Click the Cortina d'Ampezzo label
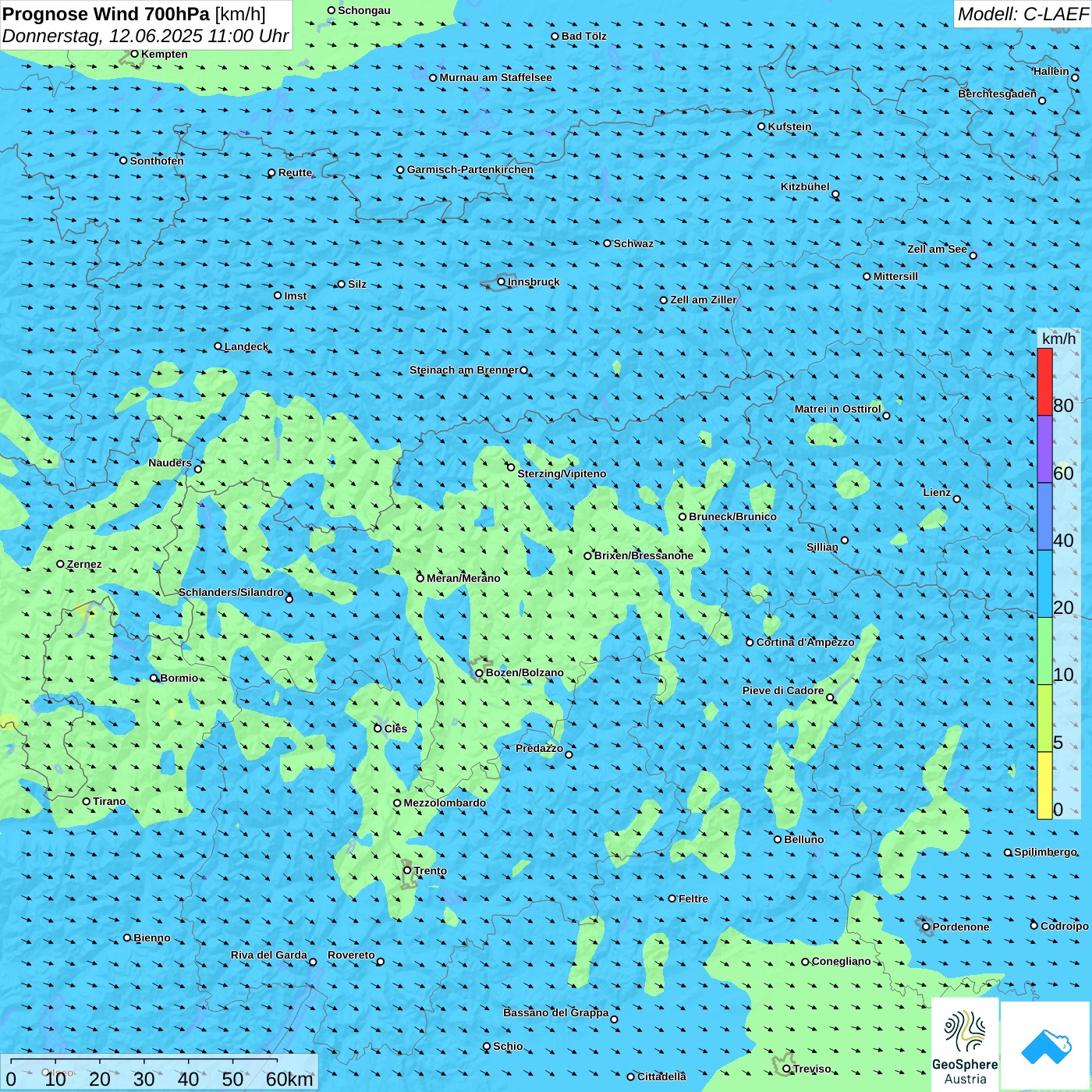 [x=806, y=642]
